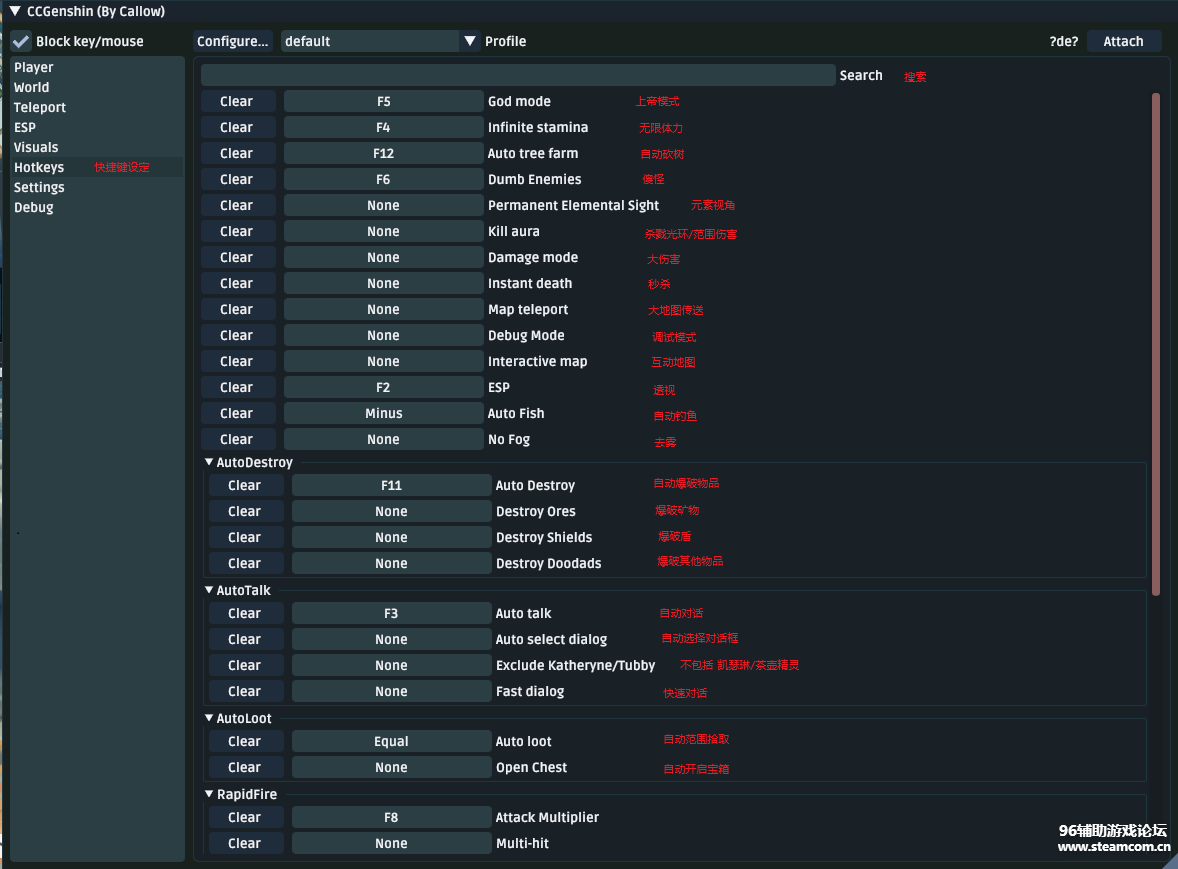Screen dimensions: 1178x869
Task: Click the vertical scrollbar on hotkey list
Action: pyautogui.click(x=1156, y=340)
